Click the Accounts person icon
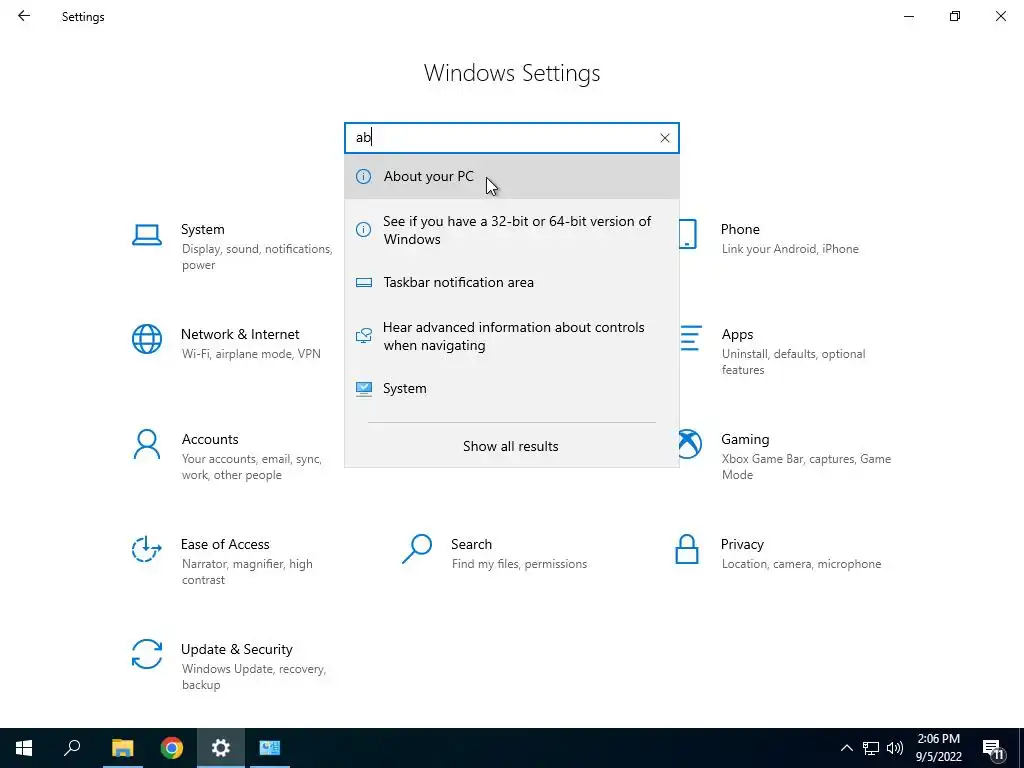This screenshot has height=768, width=1024. click(146, 445)
